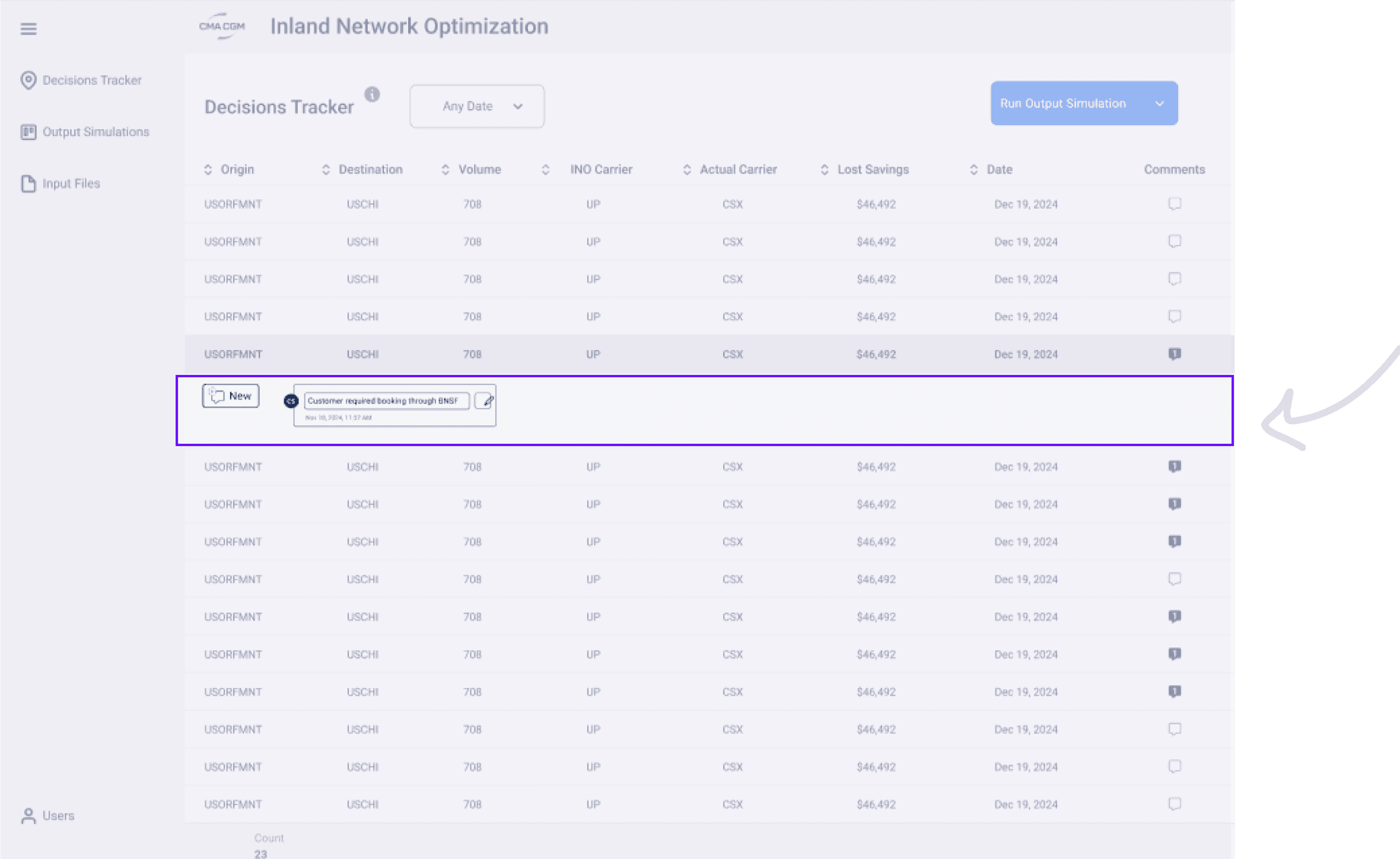Viewport: 1400px width, 859px height.
Task: Click Run Output Simulation button
Action: click(x=1062, y=103)
